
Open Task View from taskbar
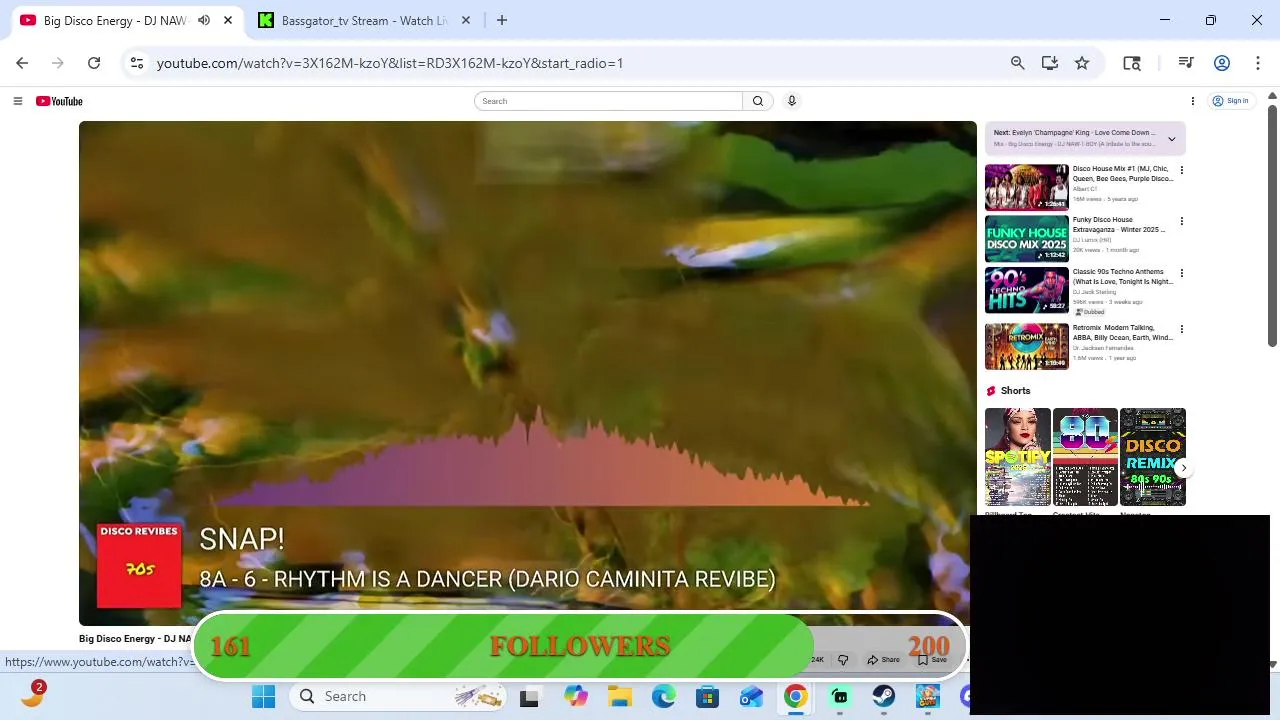pos(529,696)
